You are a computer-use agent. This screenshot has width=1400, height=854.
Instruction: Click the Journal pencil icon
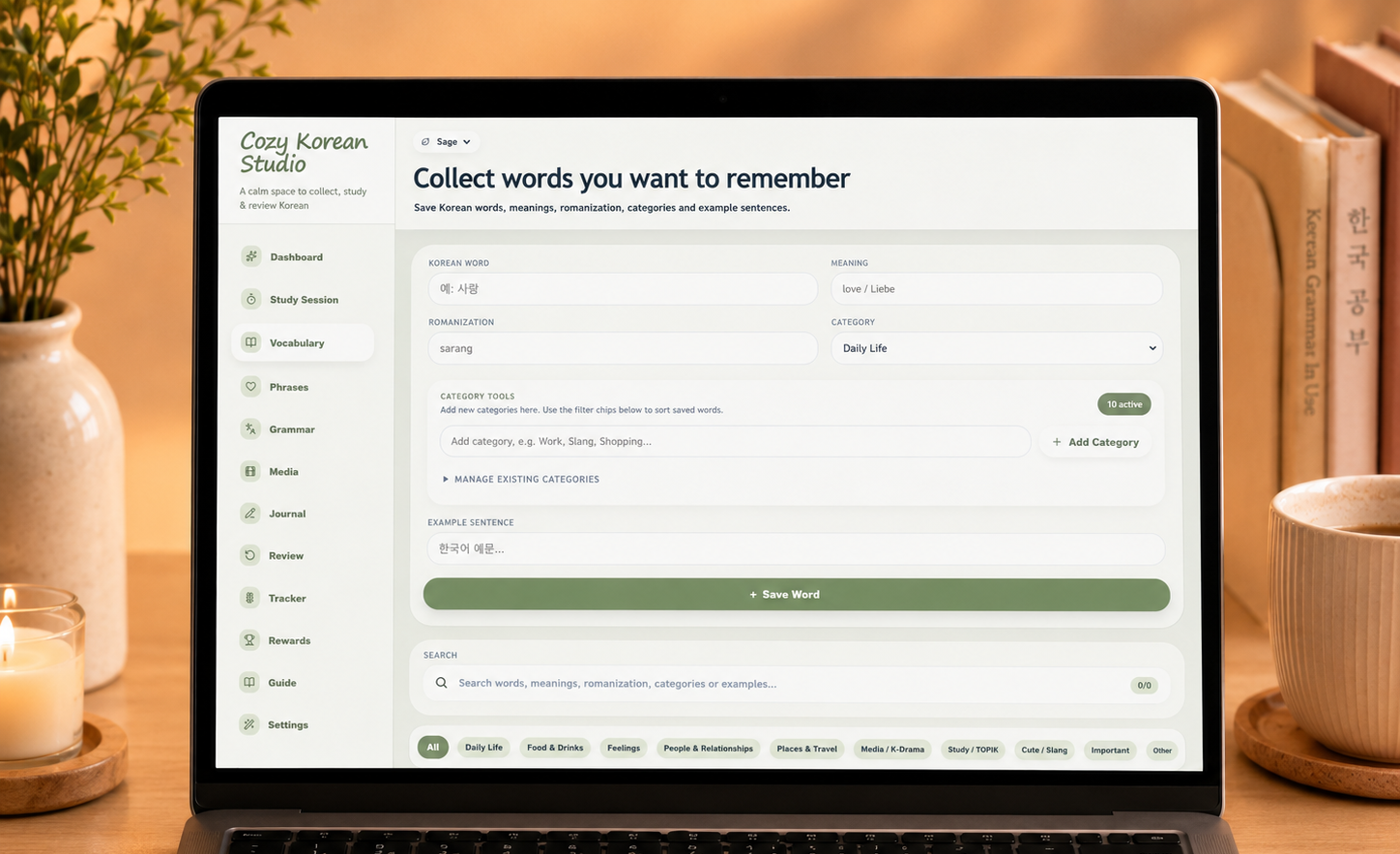coord(250,514)
